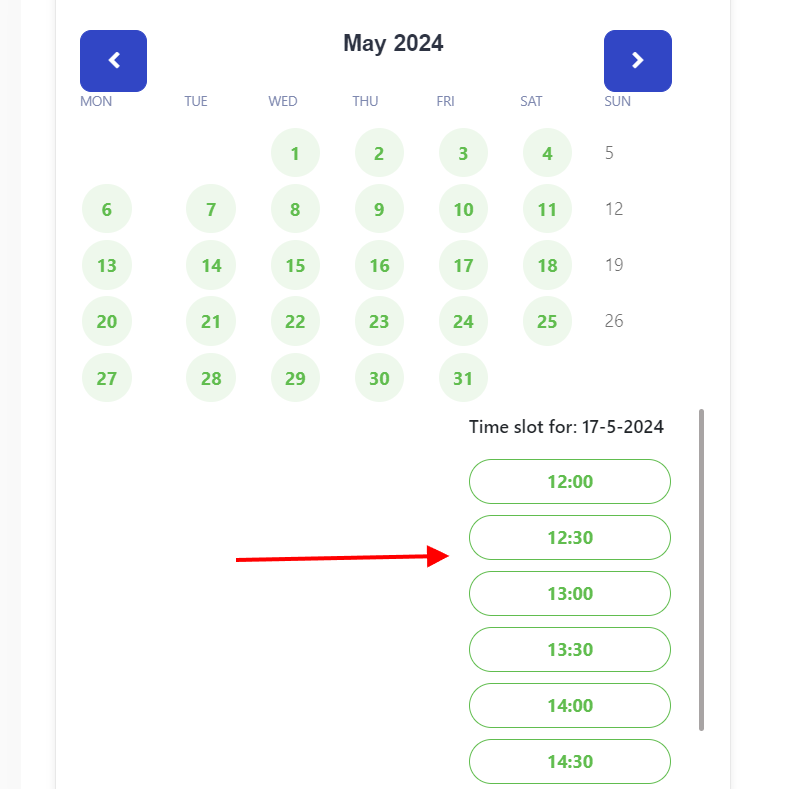Click Saturday May 25 date
The width and height of the screenshot is (808, 789).
tap(547, 322)
